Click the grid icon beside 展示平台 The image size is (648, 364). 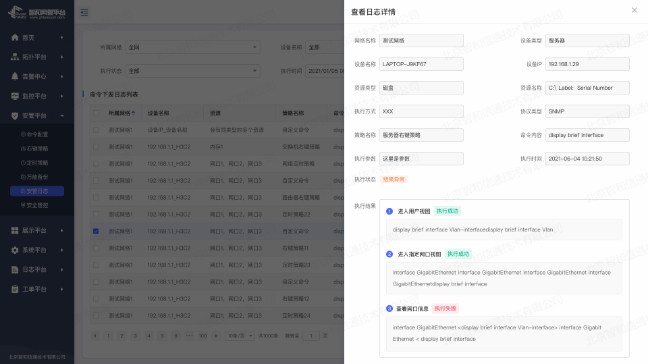(15, 231)
